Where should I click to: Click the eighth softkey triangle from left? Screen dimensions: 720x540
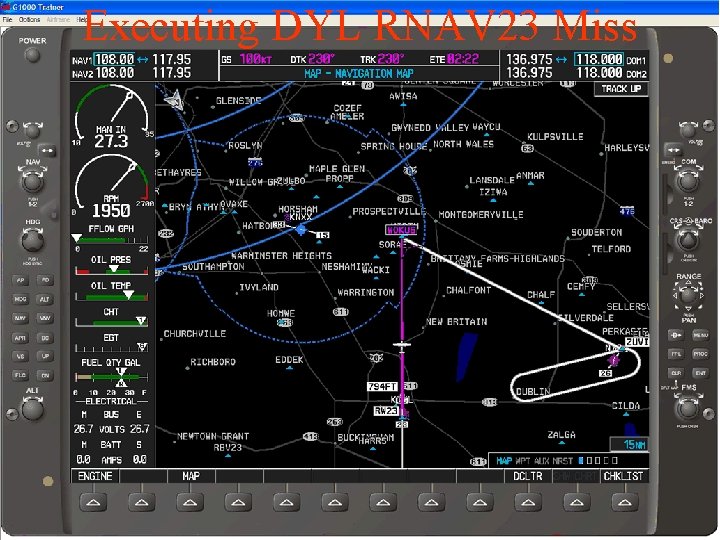point(431,502)
